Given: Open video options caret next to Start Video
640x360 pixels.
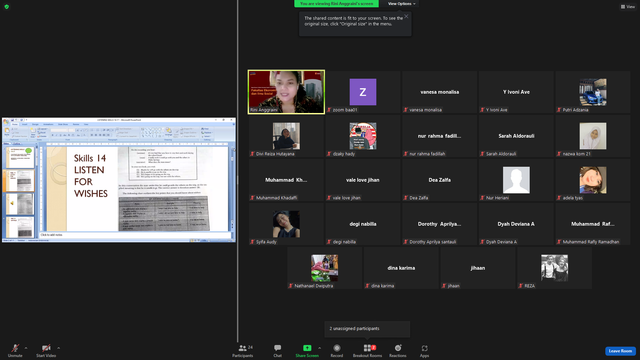Looking at the screenshot, I should point(59,348).
